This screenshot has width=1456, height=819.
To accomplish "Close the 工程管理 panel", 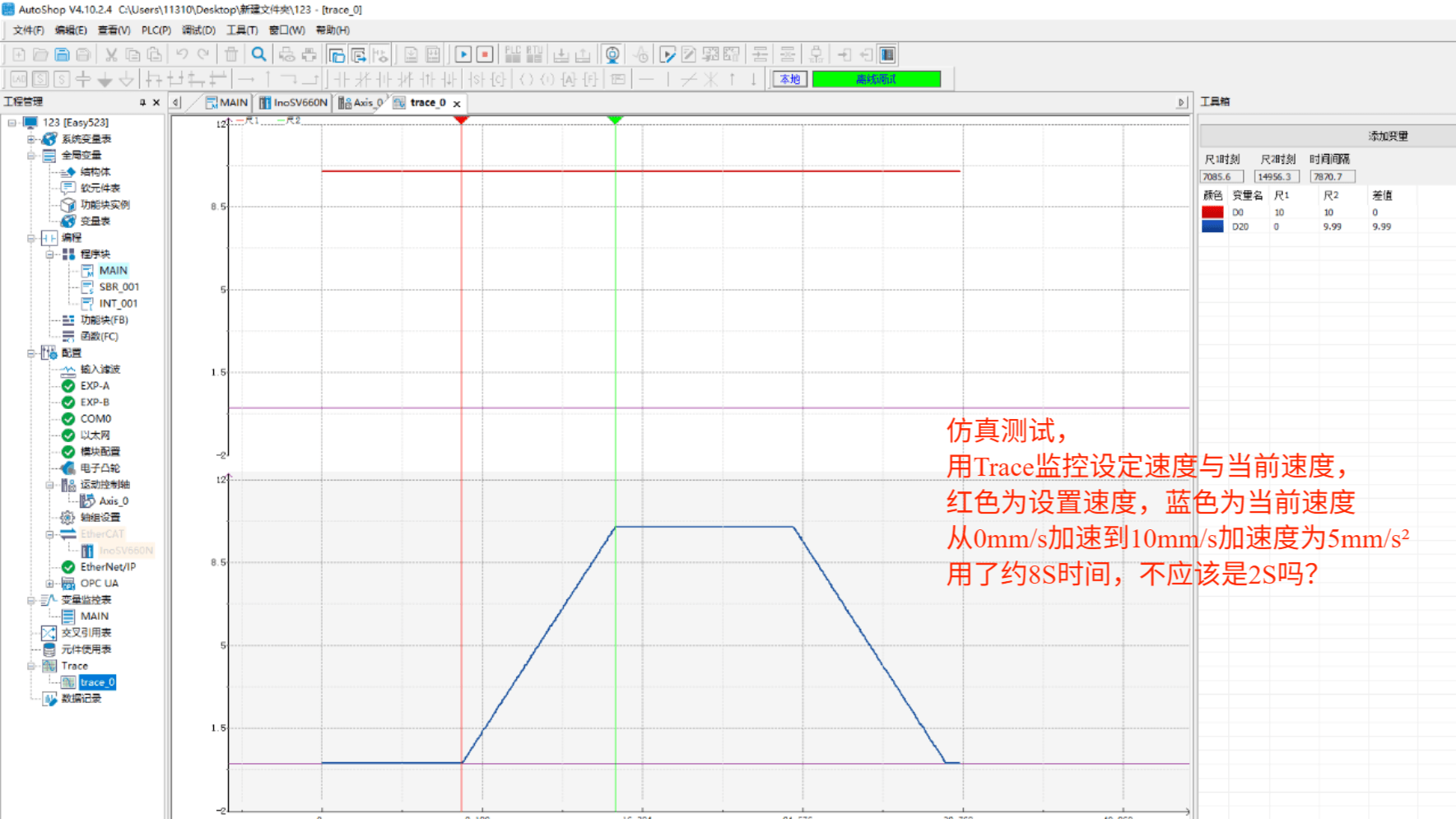I will 156,102.
